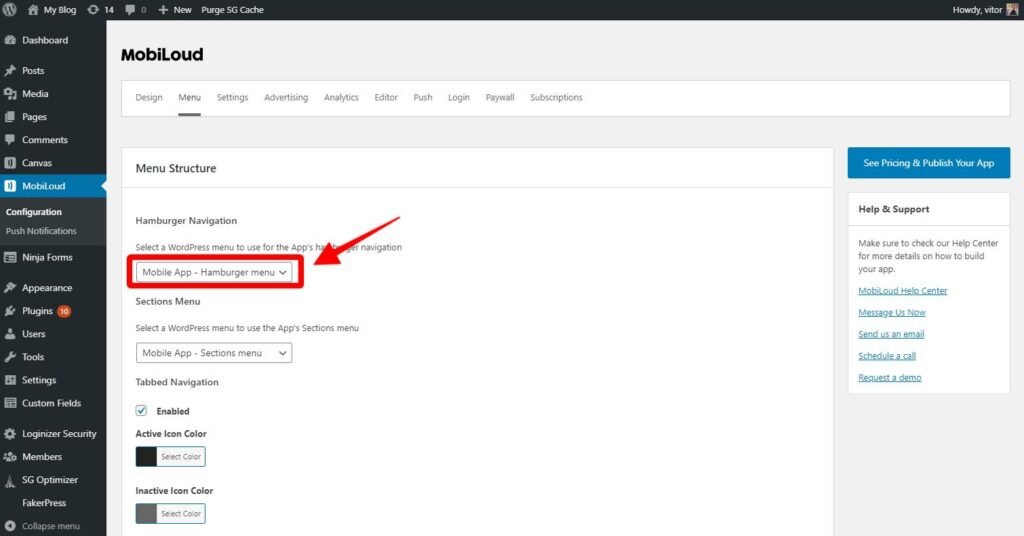Click the Tools wrench icon
This screenshot has height=536, width=1024.
(10, 357)
